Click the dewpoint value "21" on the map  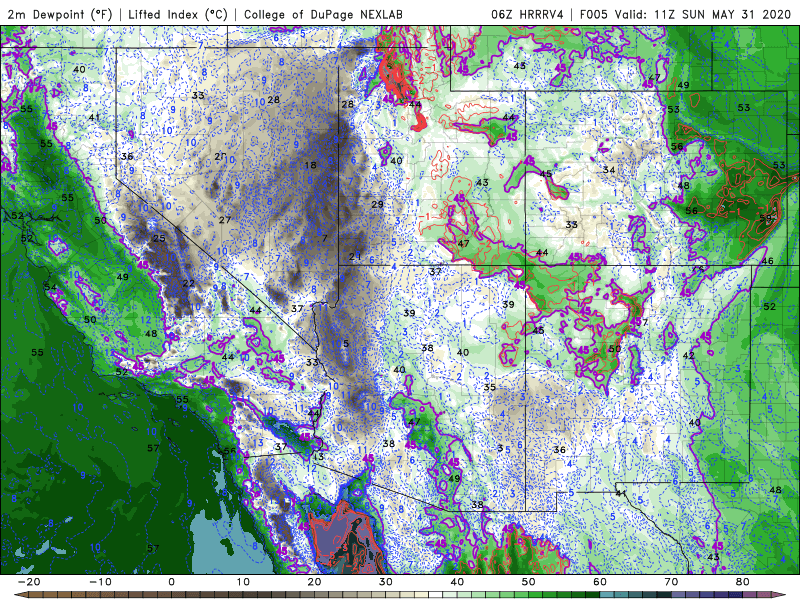355,256
